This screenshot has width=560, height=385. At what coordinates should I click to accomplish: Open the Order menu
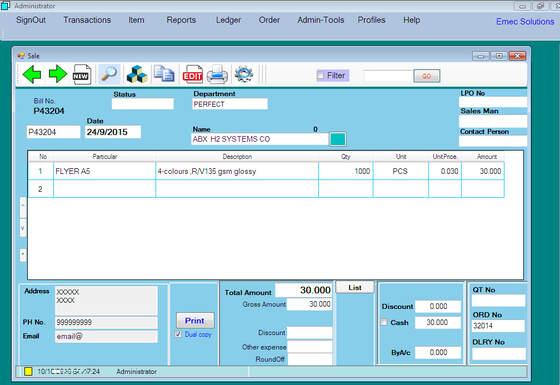point(269,20)
